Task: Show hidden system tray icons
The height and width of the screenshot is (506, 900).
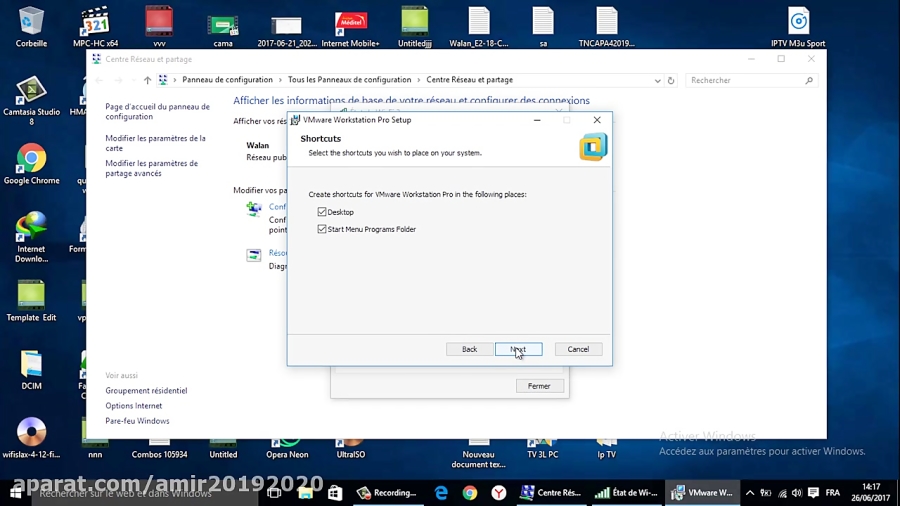Action: pyautogui.click(x=750, y=492)
